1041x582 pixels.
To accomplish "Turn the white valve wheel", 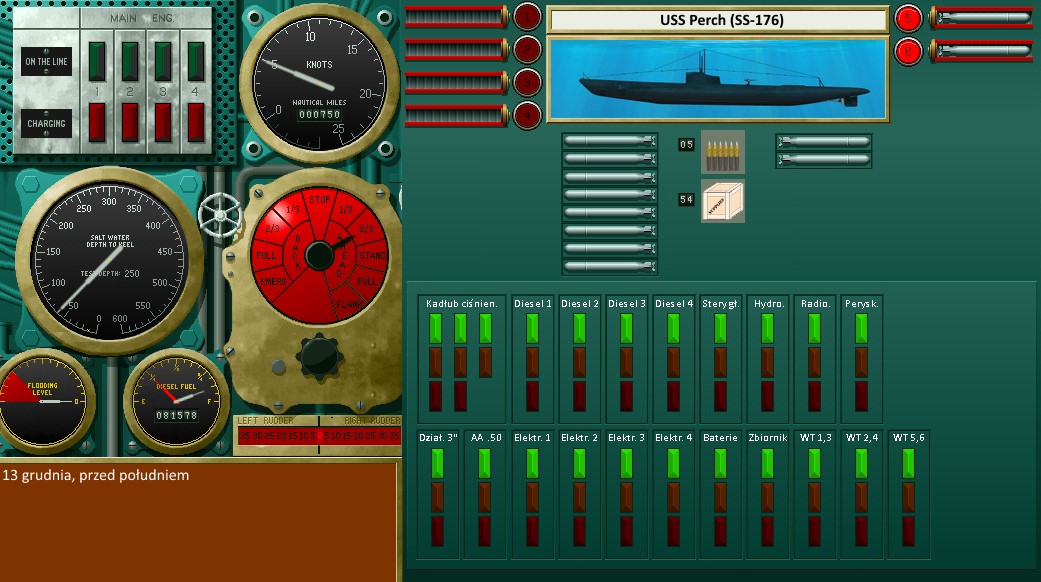I will 217,214.
